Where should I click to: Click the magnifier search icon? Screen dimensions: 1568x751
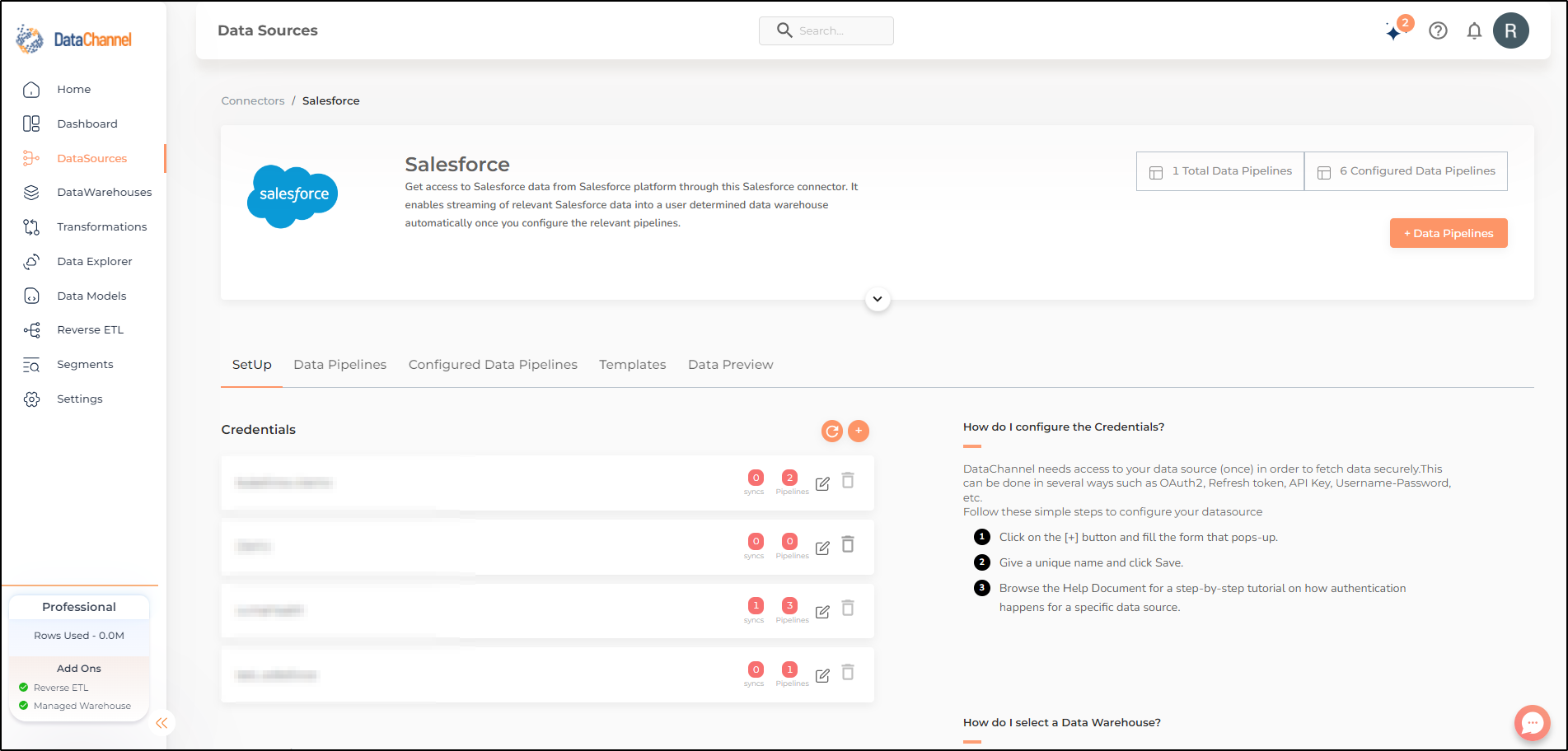784,30
